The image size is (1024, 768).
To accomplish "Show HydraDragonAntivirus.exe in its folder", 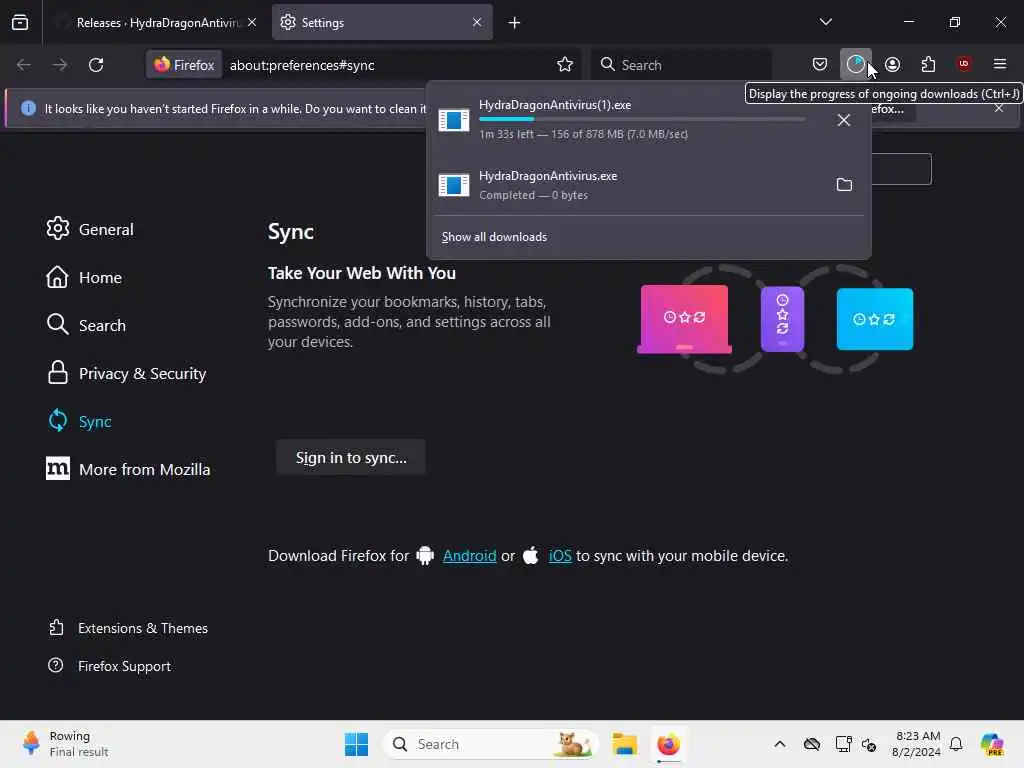I will pyautogui.click(x=844, y=185).
